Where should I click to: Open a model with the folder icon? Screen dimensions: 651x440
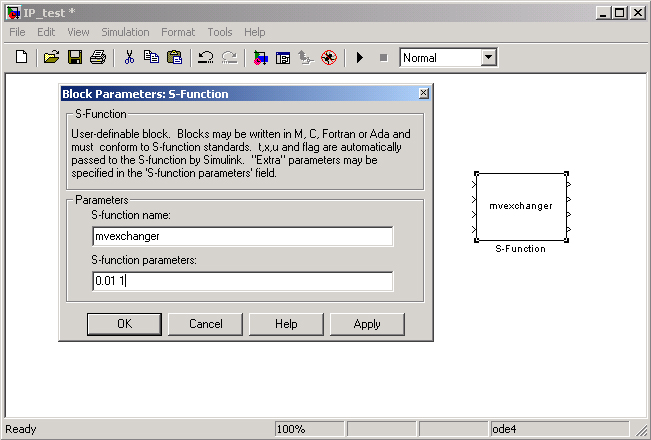[x=52, y=58]
